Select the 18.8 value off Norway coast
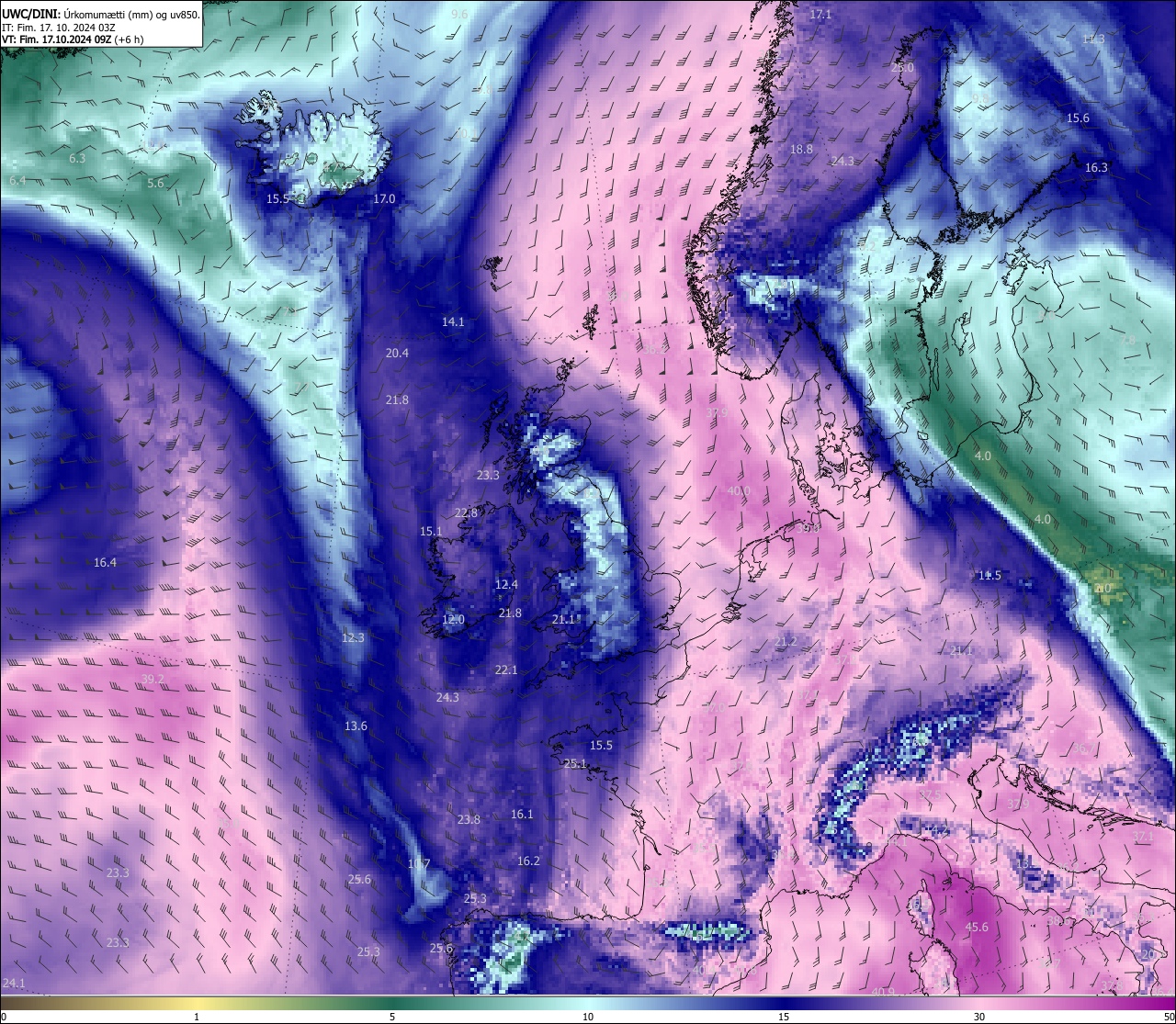 point(801,150)
